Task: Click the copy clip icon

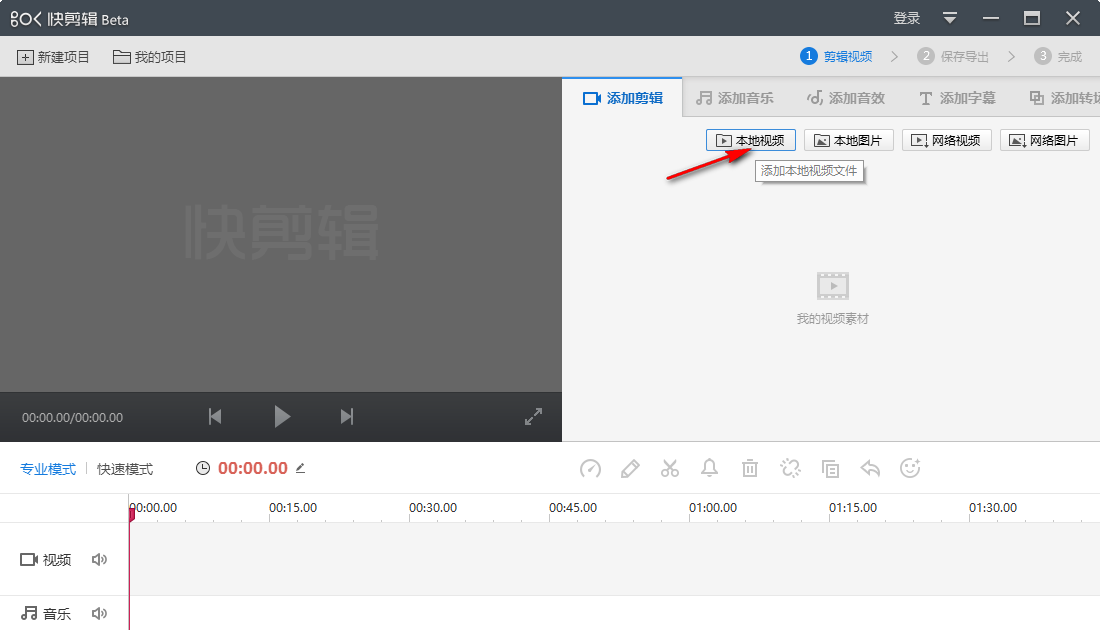Action: coord(830,469)
